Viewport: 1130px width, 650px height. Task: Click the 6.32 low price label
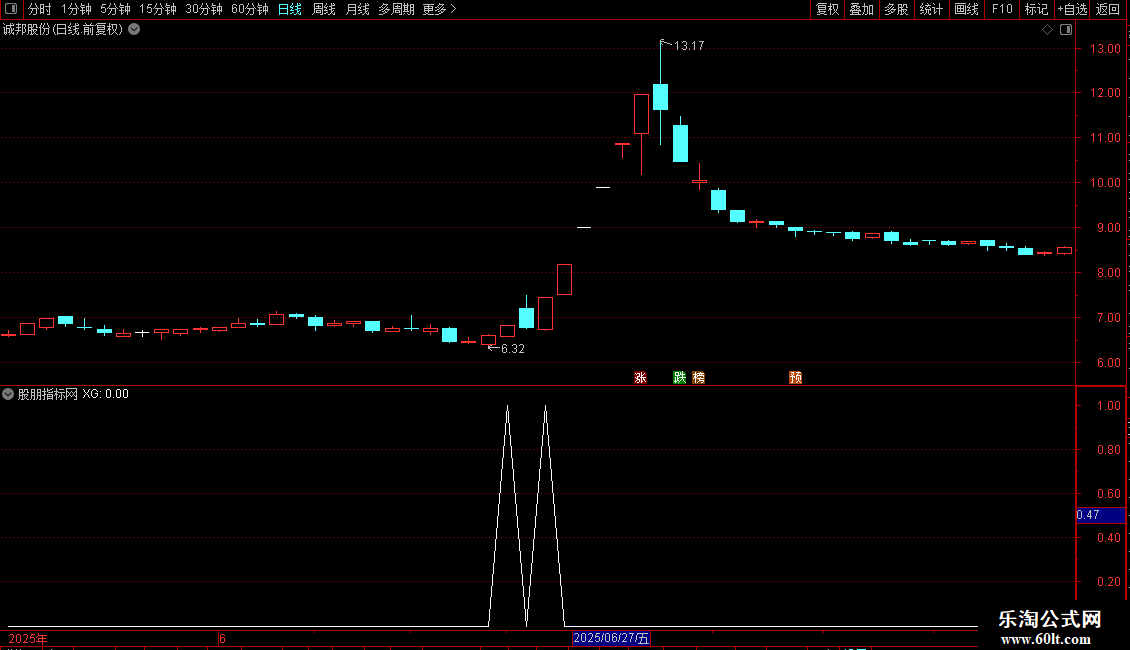coord(512,349)
